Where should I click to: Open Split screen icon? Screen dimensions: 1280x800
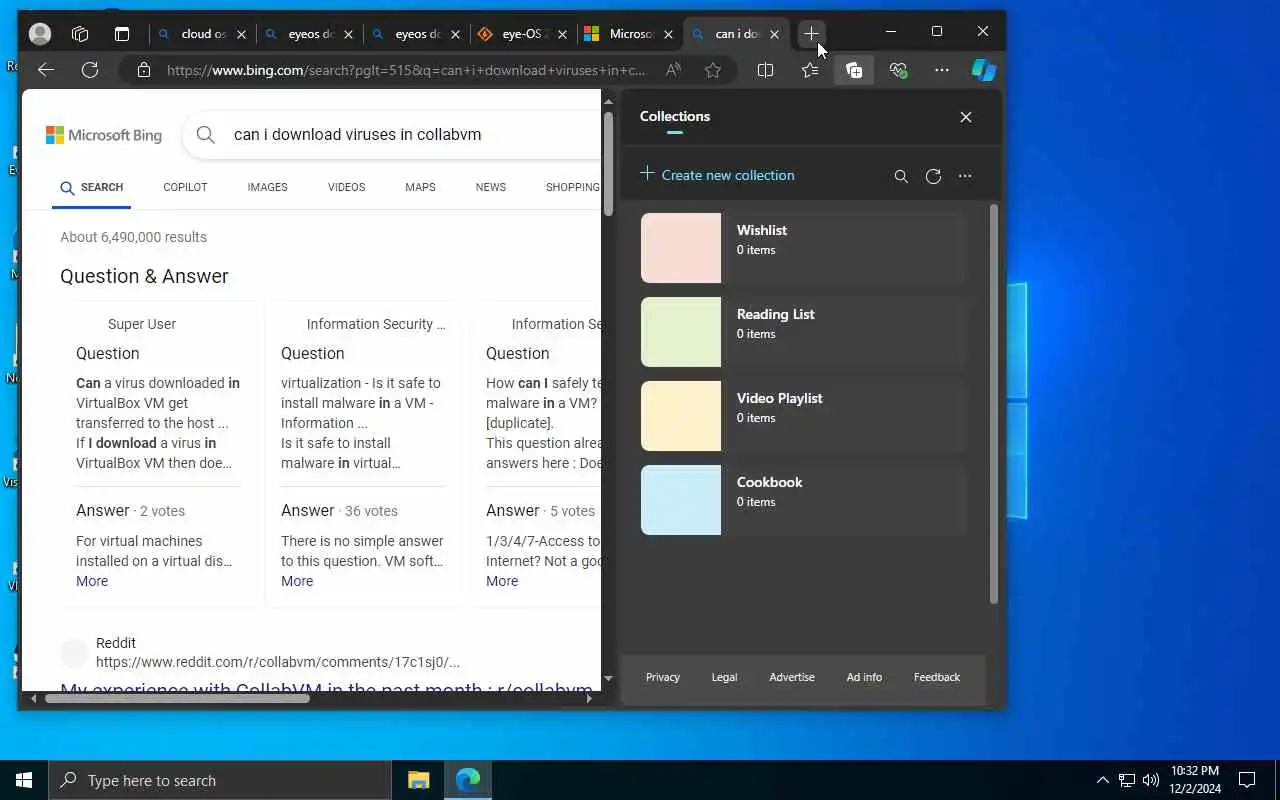click(765, 70)
